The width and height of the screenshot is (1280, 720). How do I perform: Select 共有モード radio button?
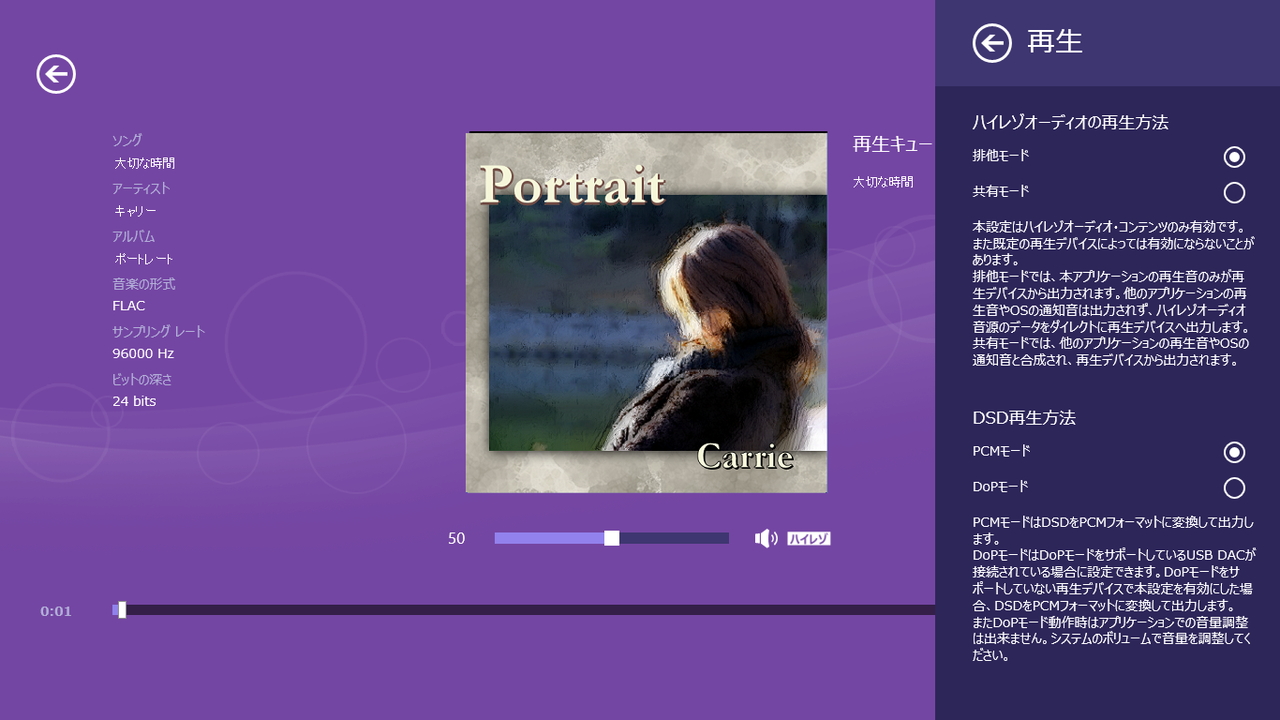point(1234,192)
